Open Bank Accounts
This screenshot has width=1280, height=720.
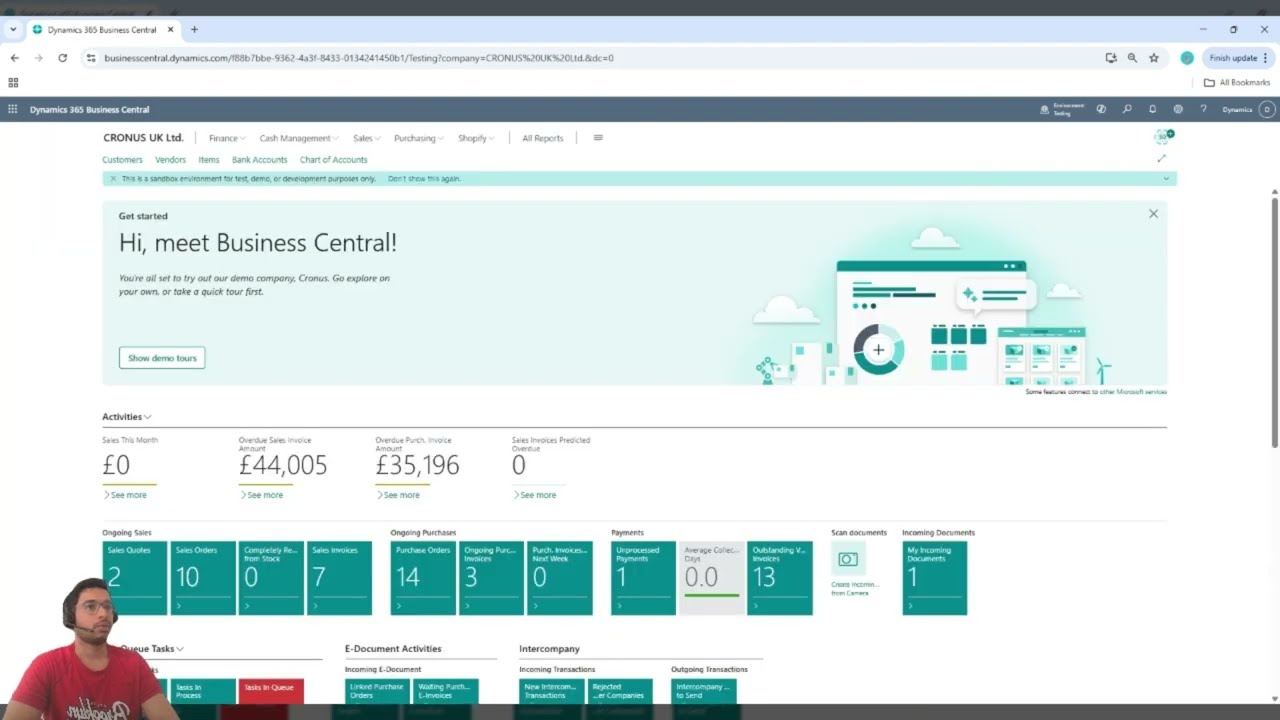(259, 159)
